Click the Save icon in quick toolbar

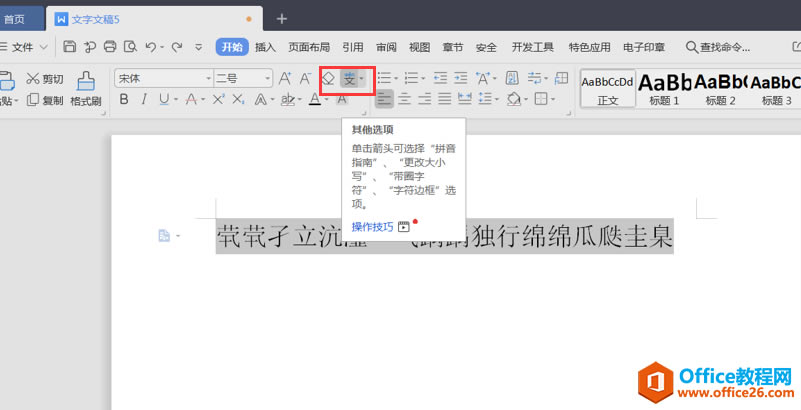point(69,47)
